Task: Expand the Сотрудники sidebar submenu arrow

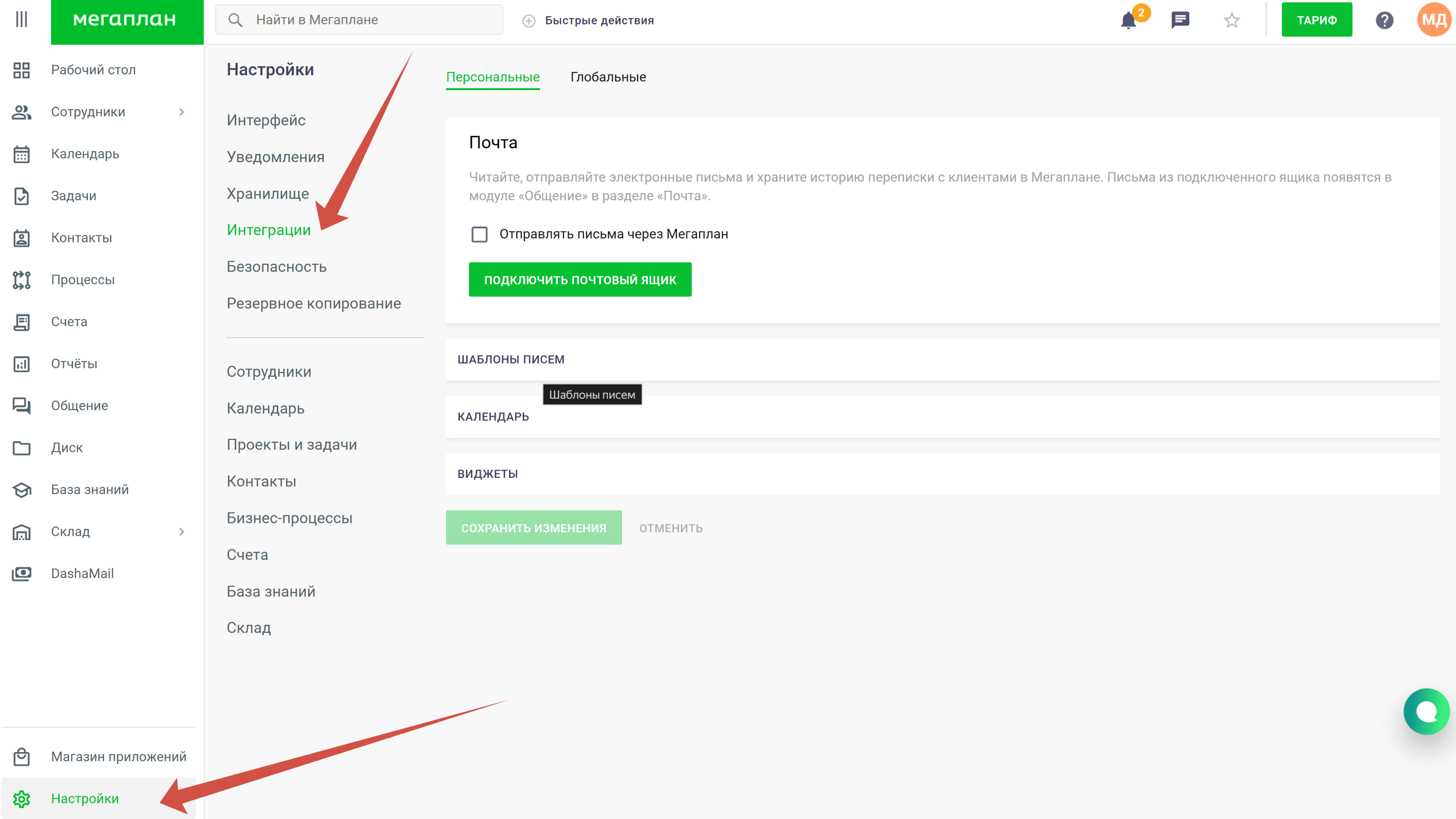Action: [x=181, y=112]
